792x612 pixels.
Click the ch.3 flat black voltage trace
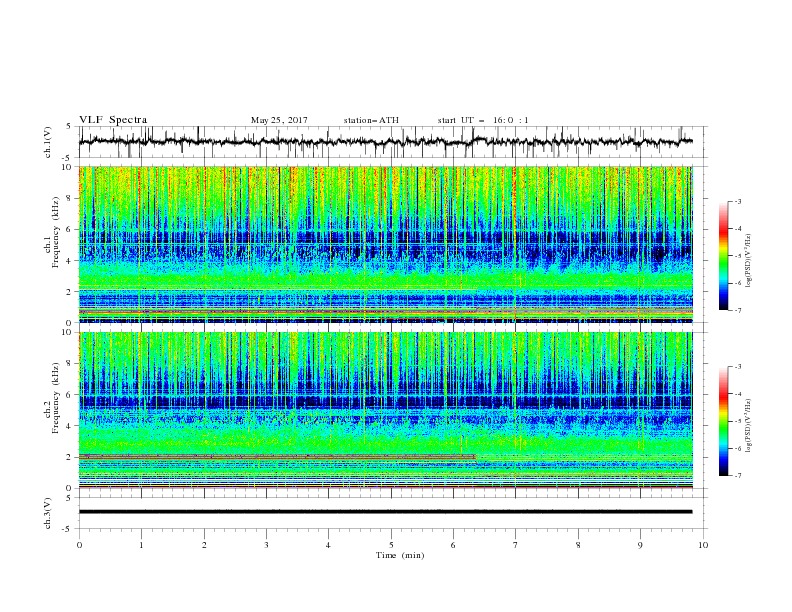(385, 512)
